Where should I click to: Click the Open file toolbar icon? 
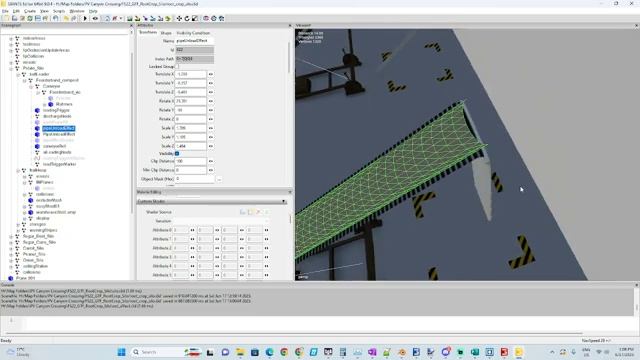pos(14,18)
